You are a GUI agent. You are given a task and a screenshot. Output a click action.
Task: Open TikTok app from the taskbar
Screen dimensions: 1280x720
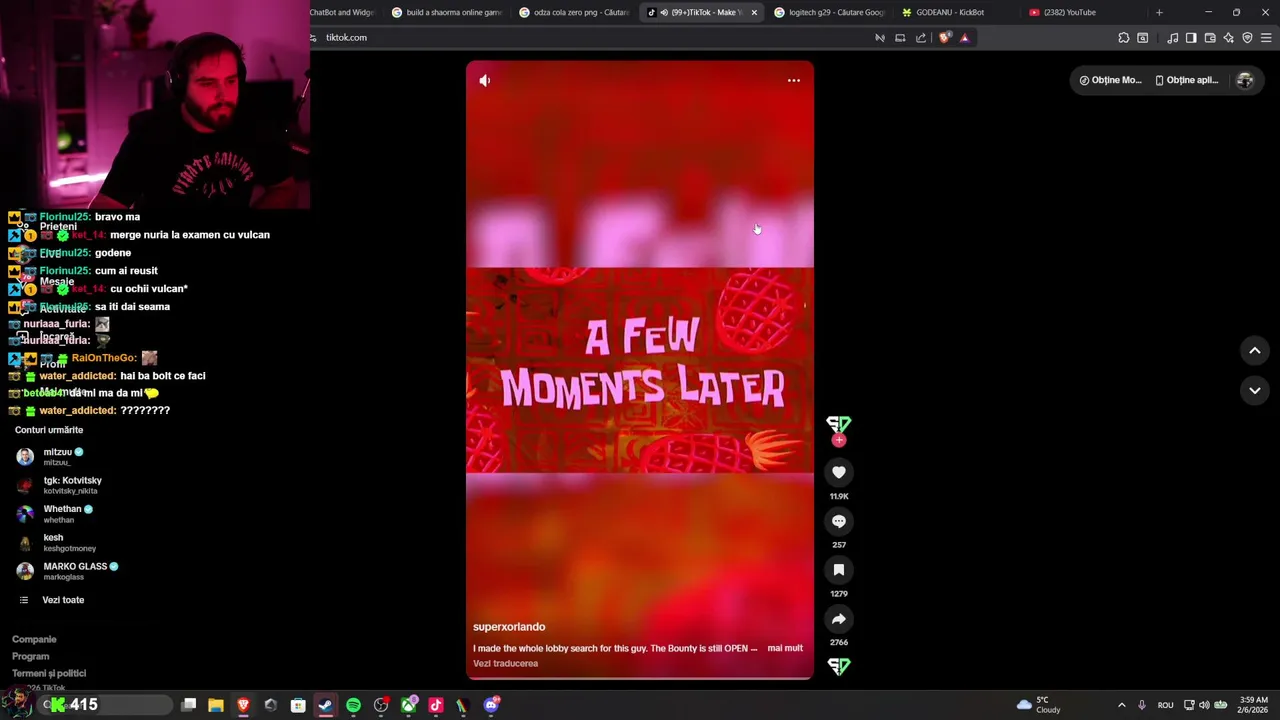pyautogui.click(x=436, y=705)
